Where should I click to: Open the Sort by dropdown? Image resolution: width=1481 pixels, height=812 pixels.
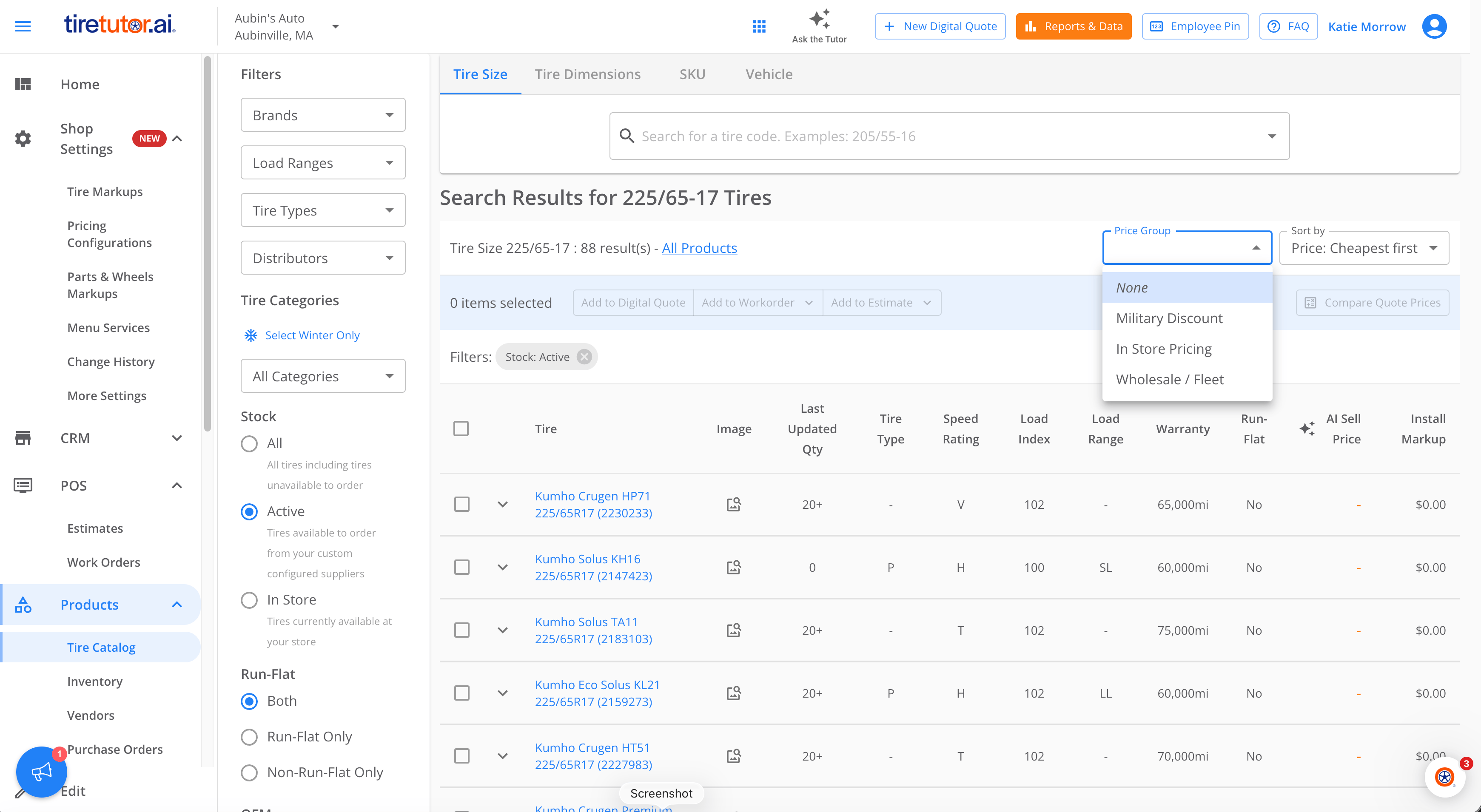[x=1364, y=248]
